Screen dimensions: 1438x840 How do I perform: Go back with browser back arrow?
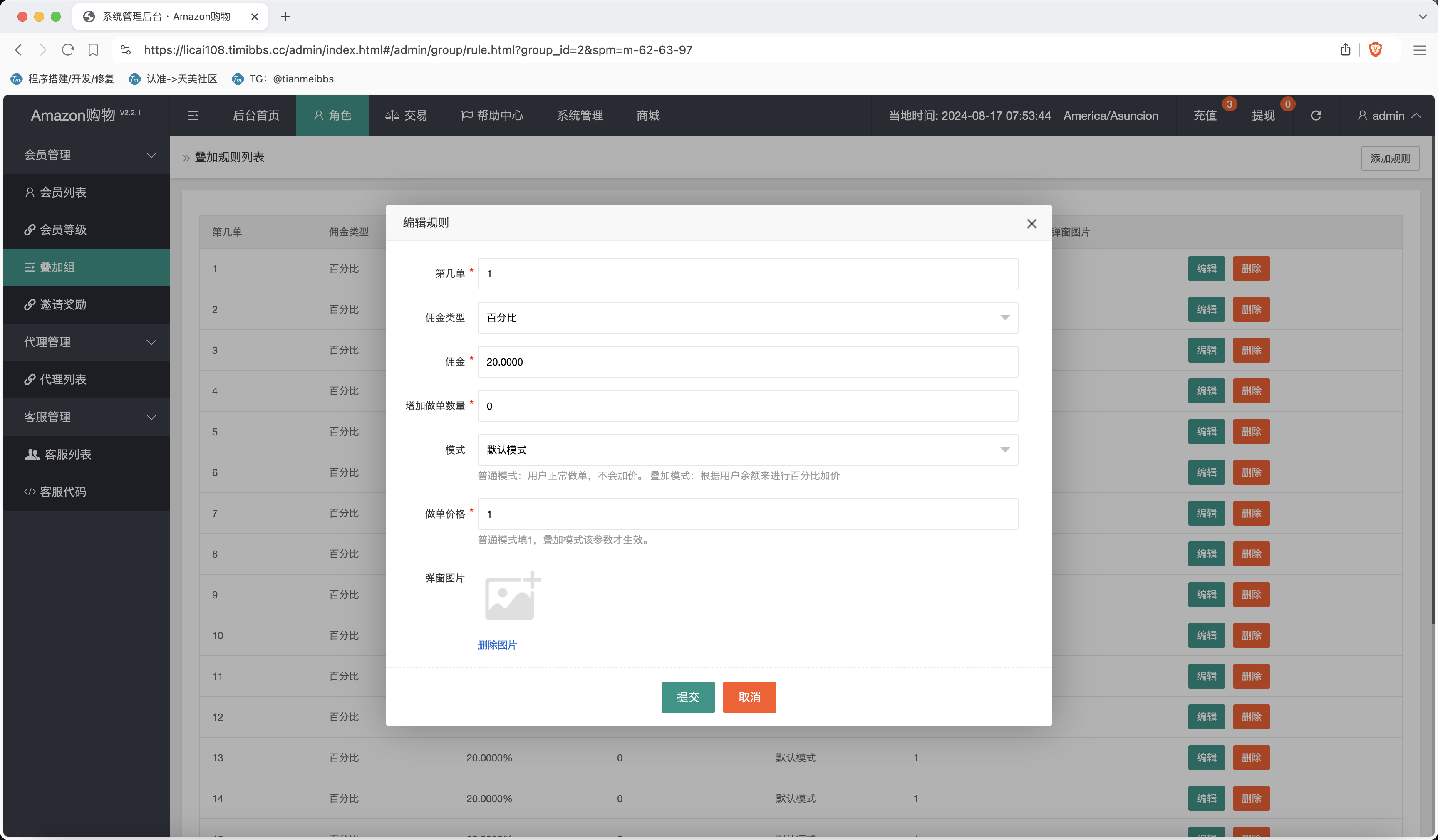(x=18, y=49)
